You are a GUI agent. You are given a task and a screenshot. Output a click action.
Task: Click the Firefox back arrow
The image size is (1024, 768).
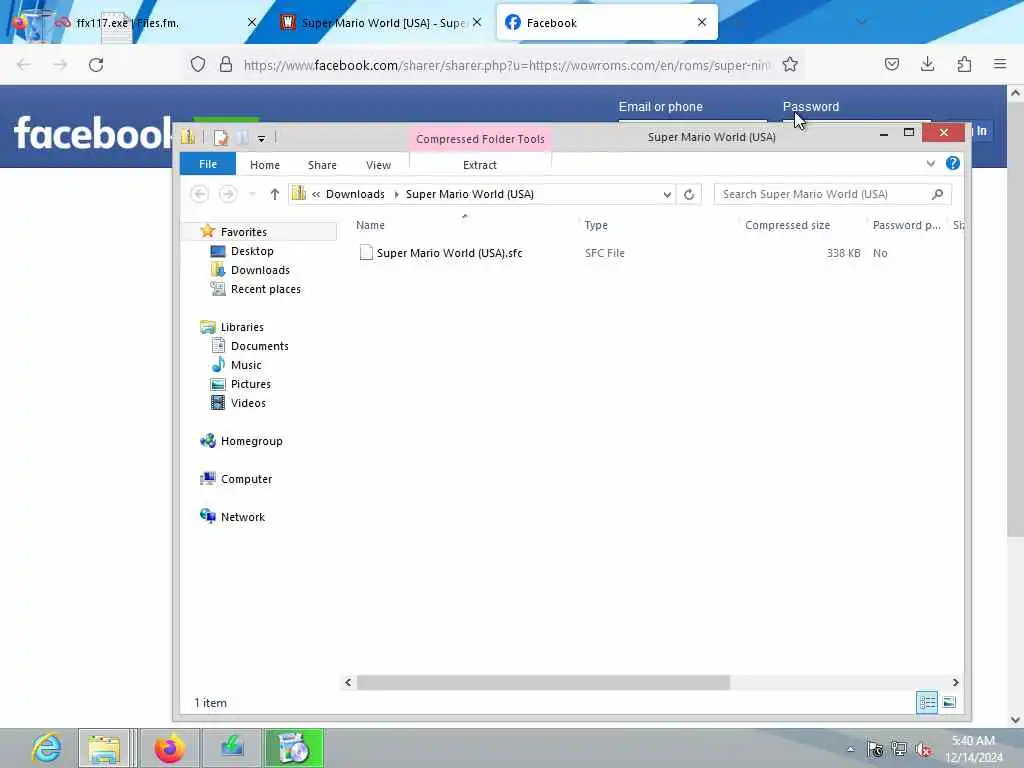24,65
